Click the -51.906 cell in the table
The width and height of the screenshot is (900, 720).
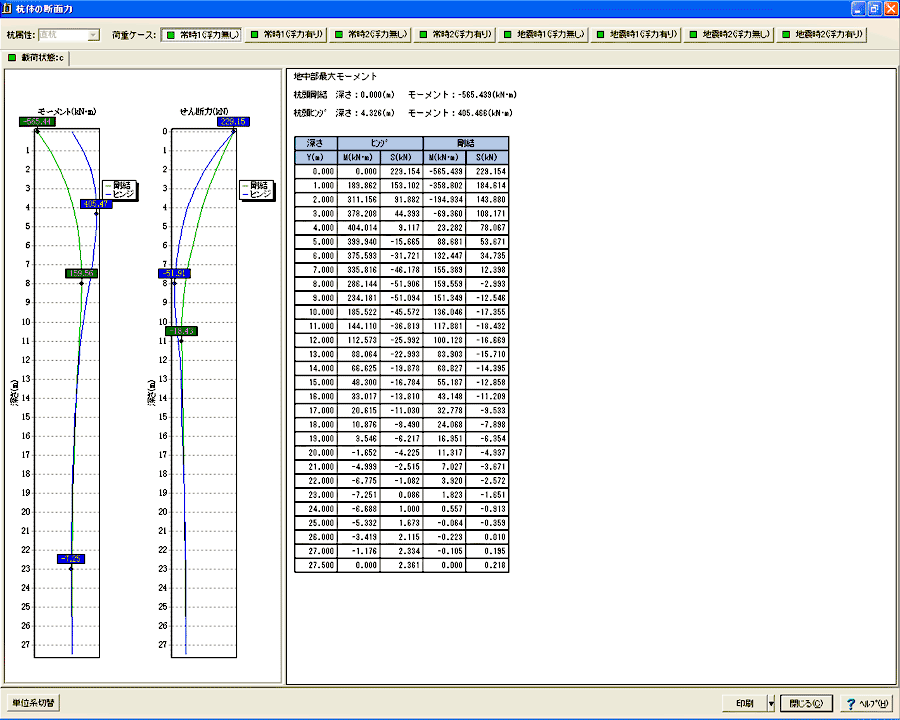[401, 284]
